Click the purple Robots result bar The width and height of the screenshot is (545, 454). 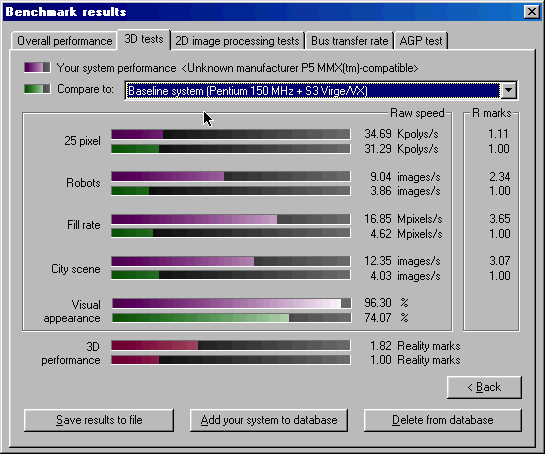[x=231, y=177]
